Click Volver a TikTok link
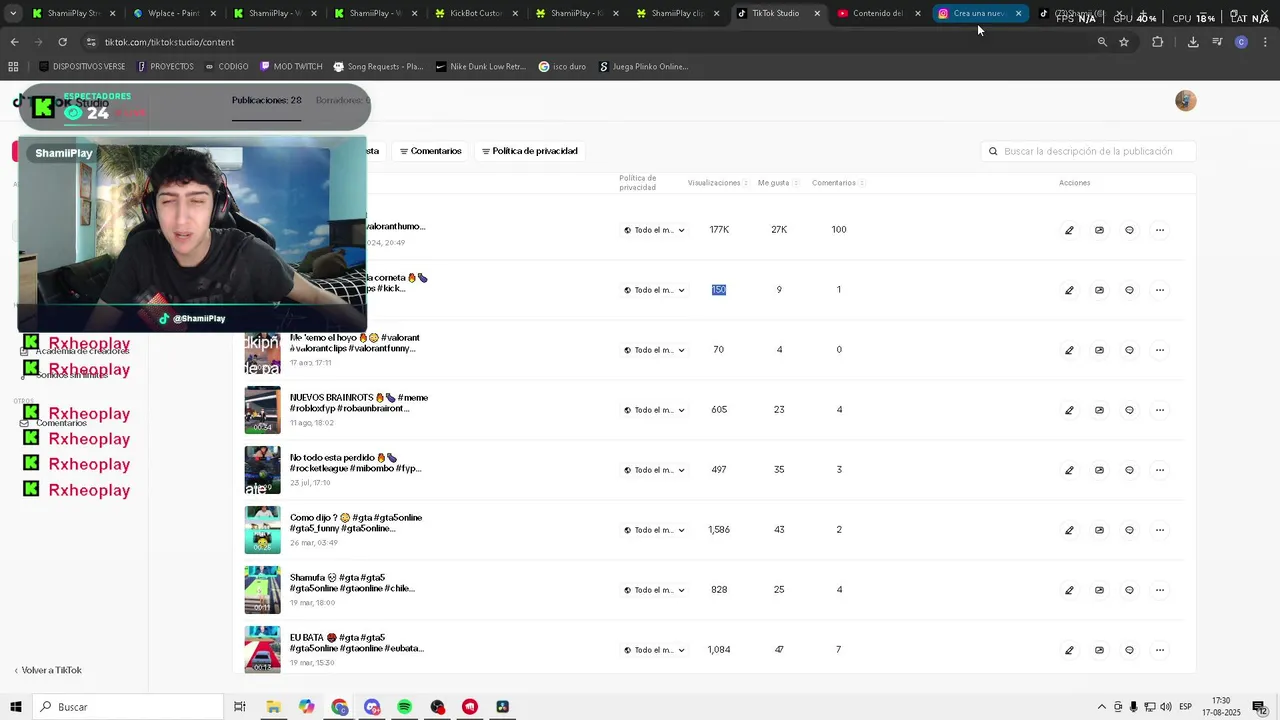 (x=48, y=670)
